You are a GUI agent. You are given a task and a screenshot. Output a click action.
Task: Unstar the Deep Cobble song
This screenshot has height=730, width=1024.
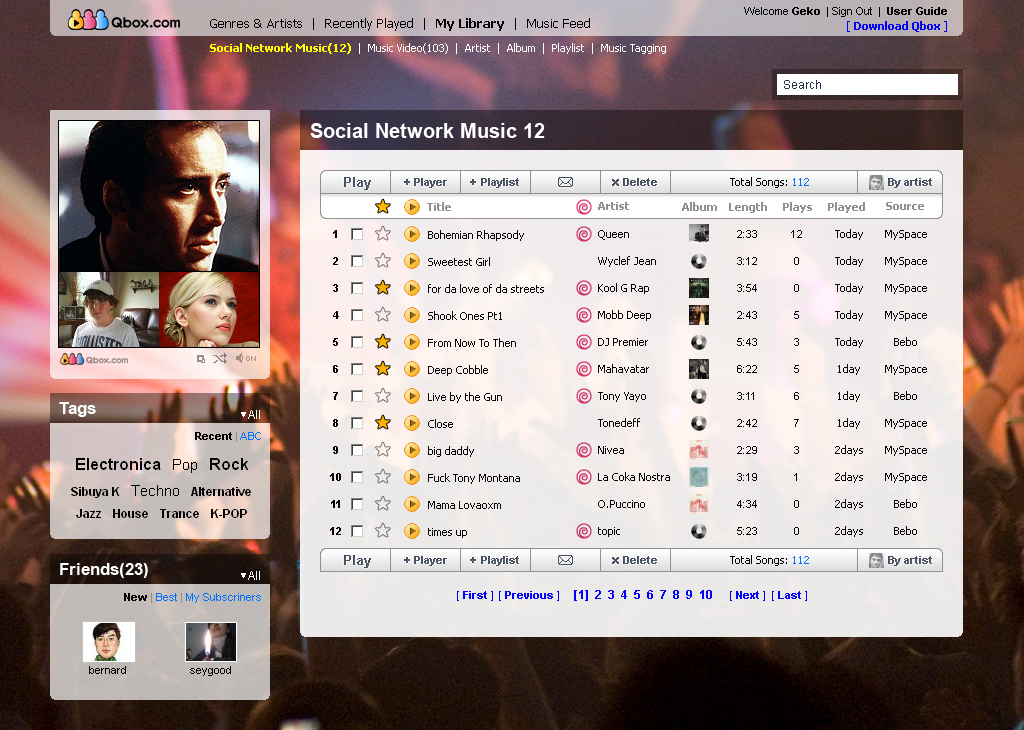[383, 369]
